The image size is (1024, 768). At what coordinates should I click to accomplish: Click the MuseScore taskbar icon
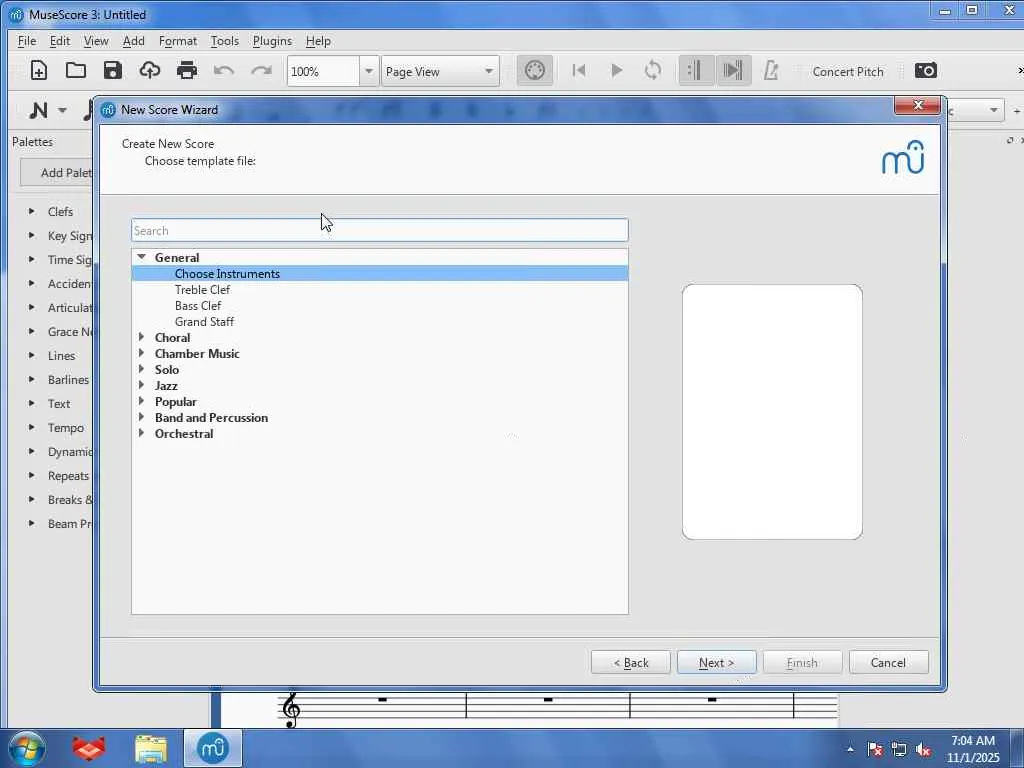(213, 748)
